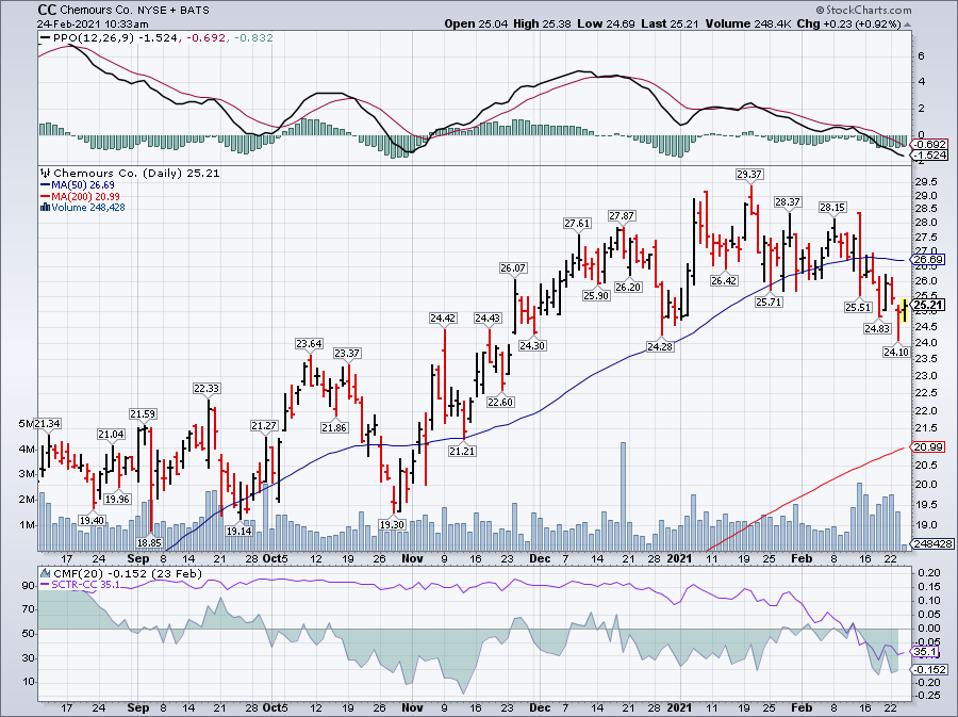
Task: Click the 24-Feb-2021 10:33am timestamp
Action: point(93,24)
